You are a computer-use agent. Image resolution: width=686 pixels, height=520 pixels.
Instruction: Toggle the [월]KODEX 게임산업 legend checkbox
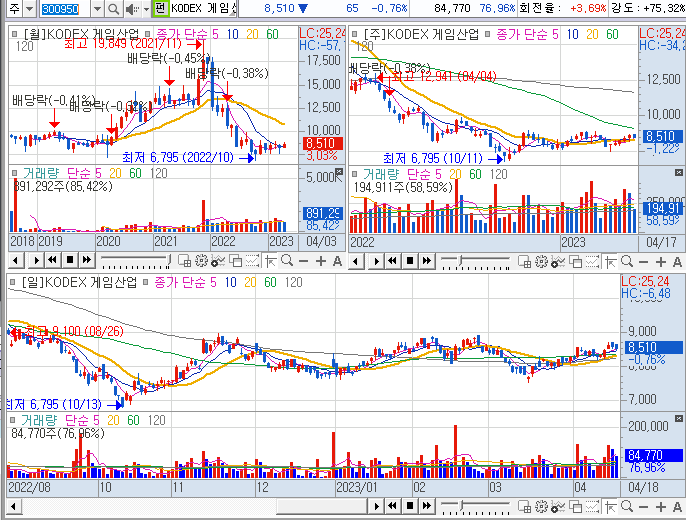point(14,34)
